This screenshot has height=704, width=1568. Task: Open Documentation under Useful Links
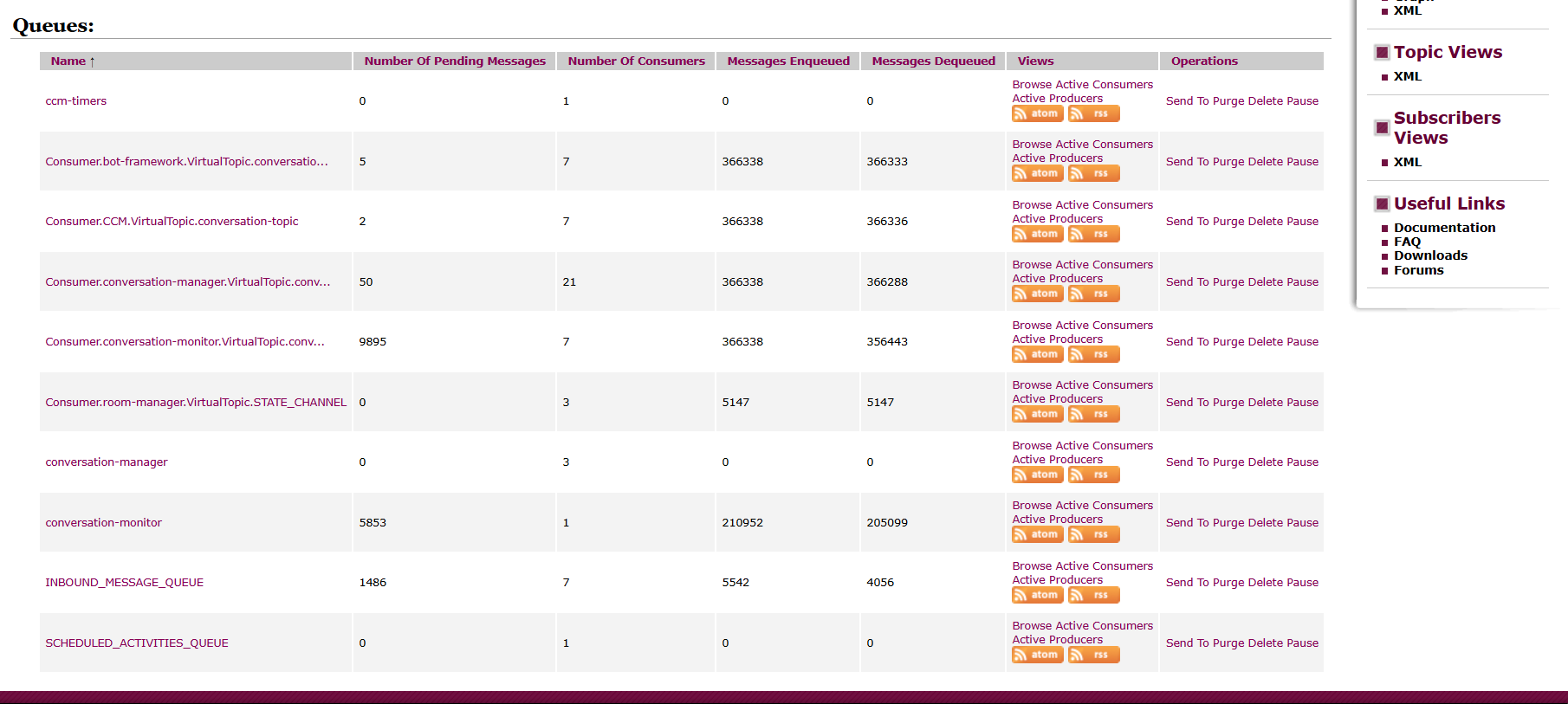(1444, 228)
